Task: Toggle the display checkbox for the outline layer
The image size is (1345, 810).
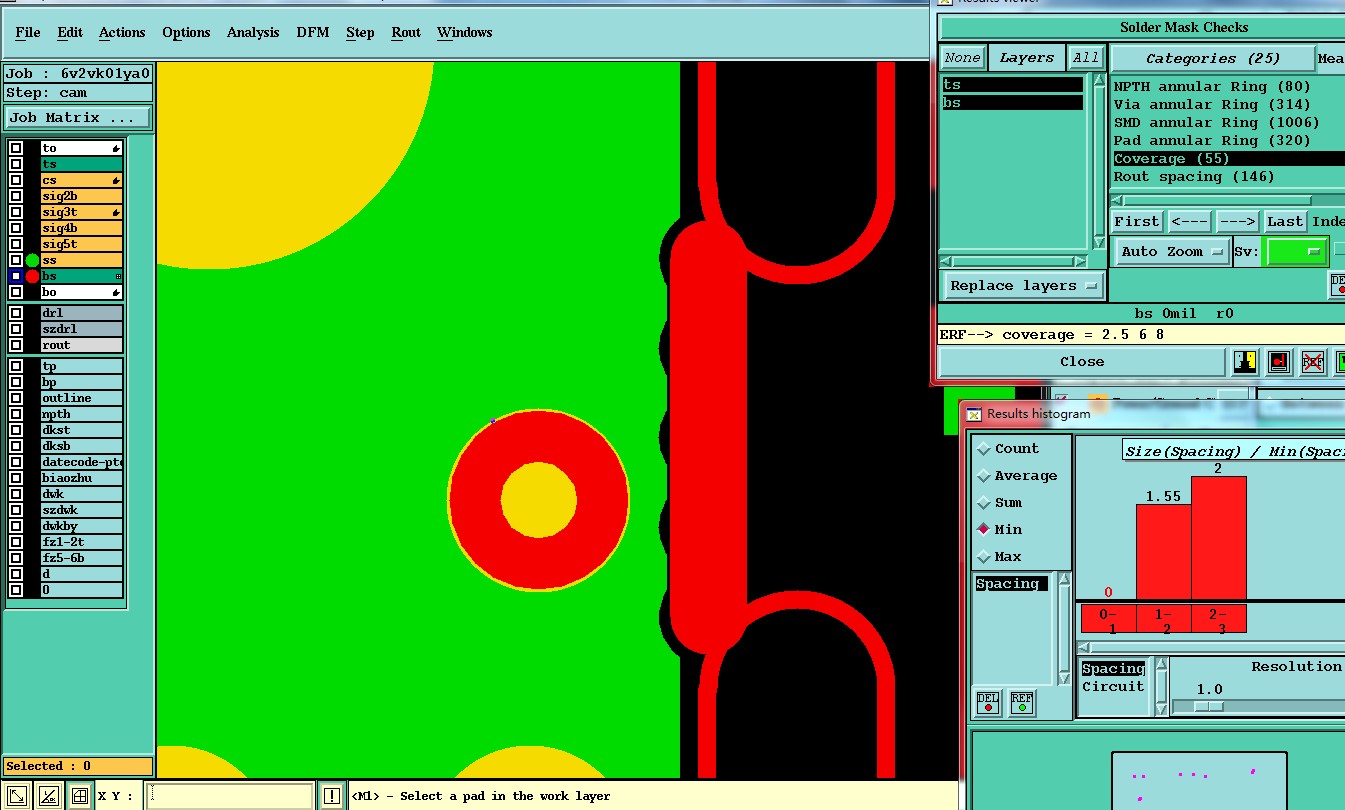Action: (x=16, y=398)
